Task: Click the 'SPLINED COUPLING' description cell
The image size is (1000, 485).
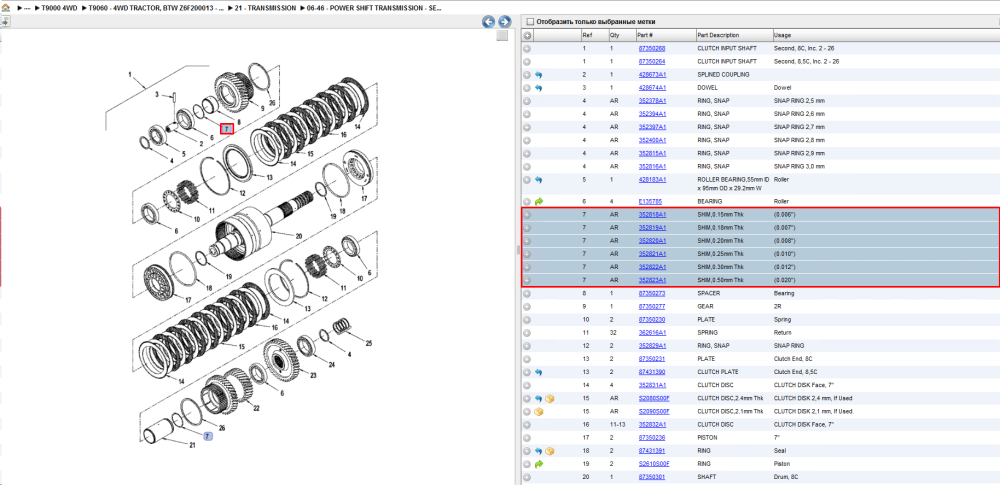Action: 723,75
